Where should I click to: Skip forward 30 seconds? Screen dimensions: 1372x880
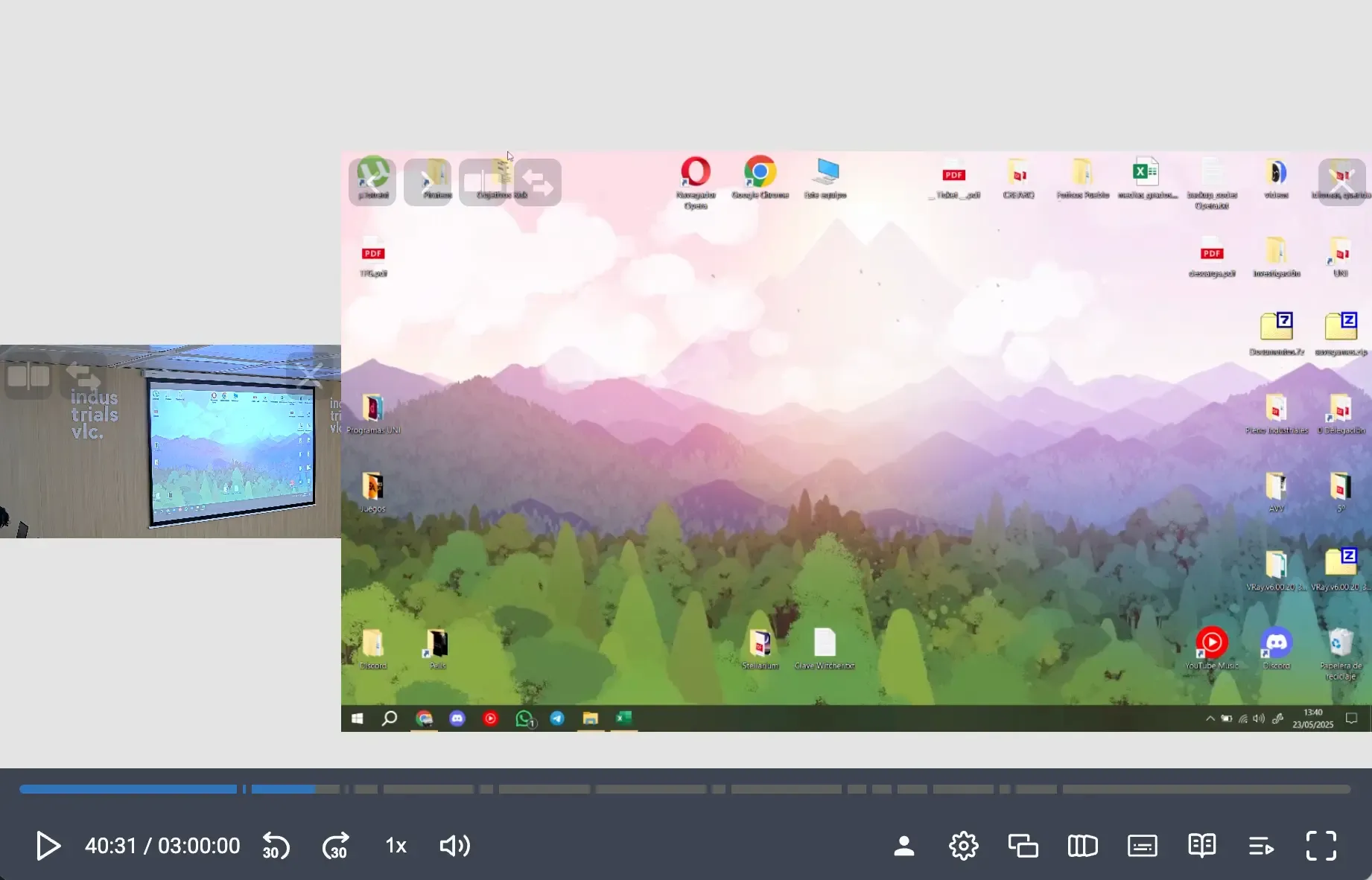335,846
